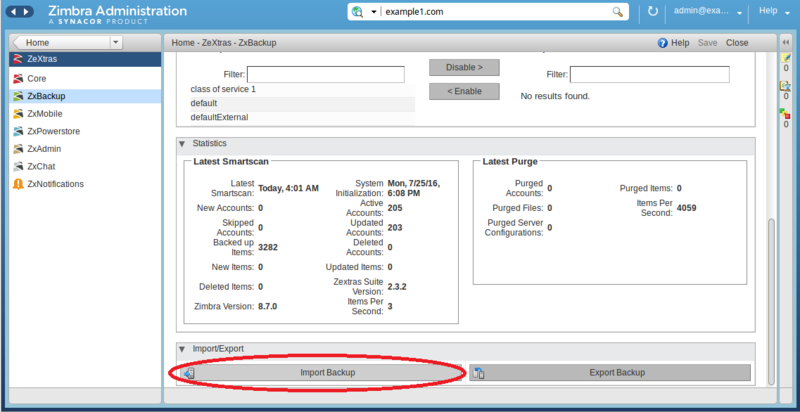
Task: Click Save in the page toolbar
Action: (708, 43)
